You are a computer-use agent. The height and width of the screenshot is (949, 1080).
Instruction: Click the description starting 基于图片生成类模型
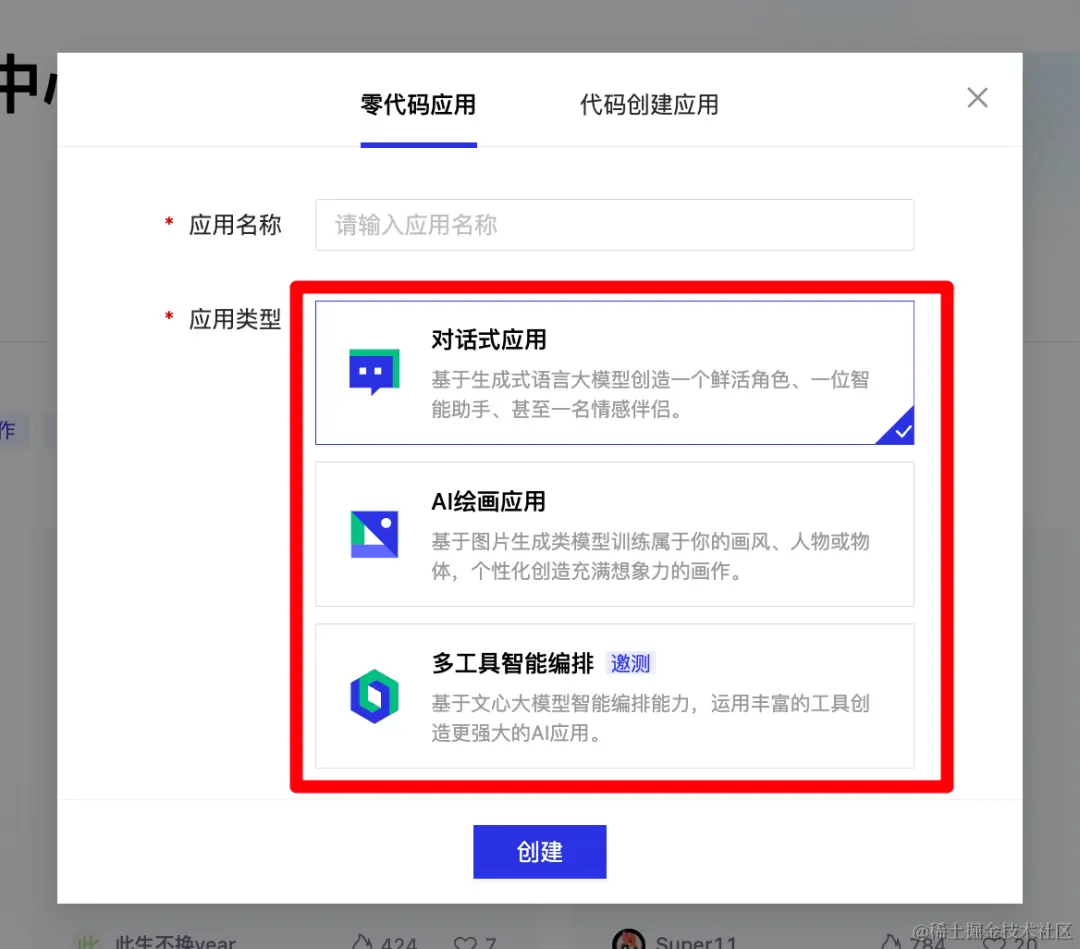pyautogui.click(x=650, y=556)
